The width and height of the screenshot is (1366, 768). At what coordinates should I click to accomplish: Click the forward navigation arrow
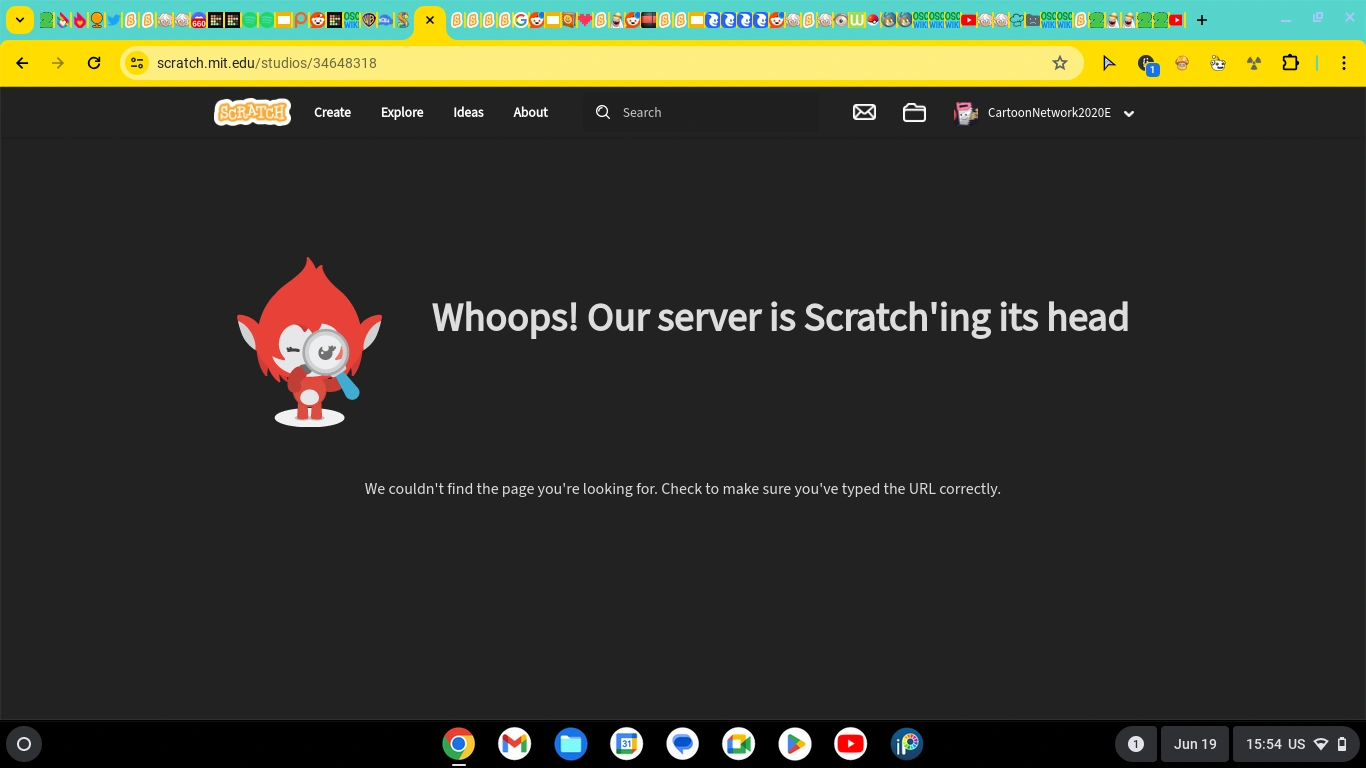click(58, 62)
